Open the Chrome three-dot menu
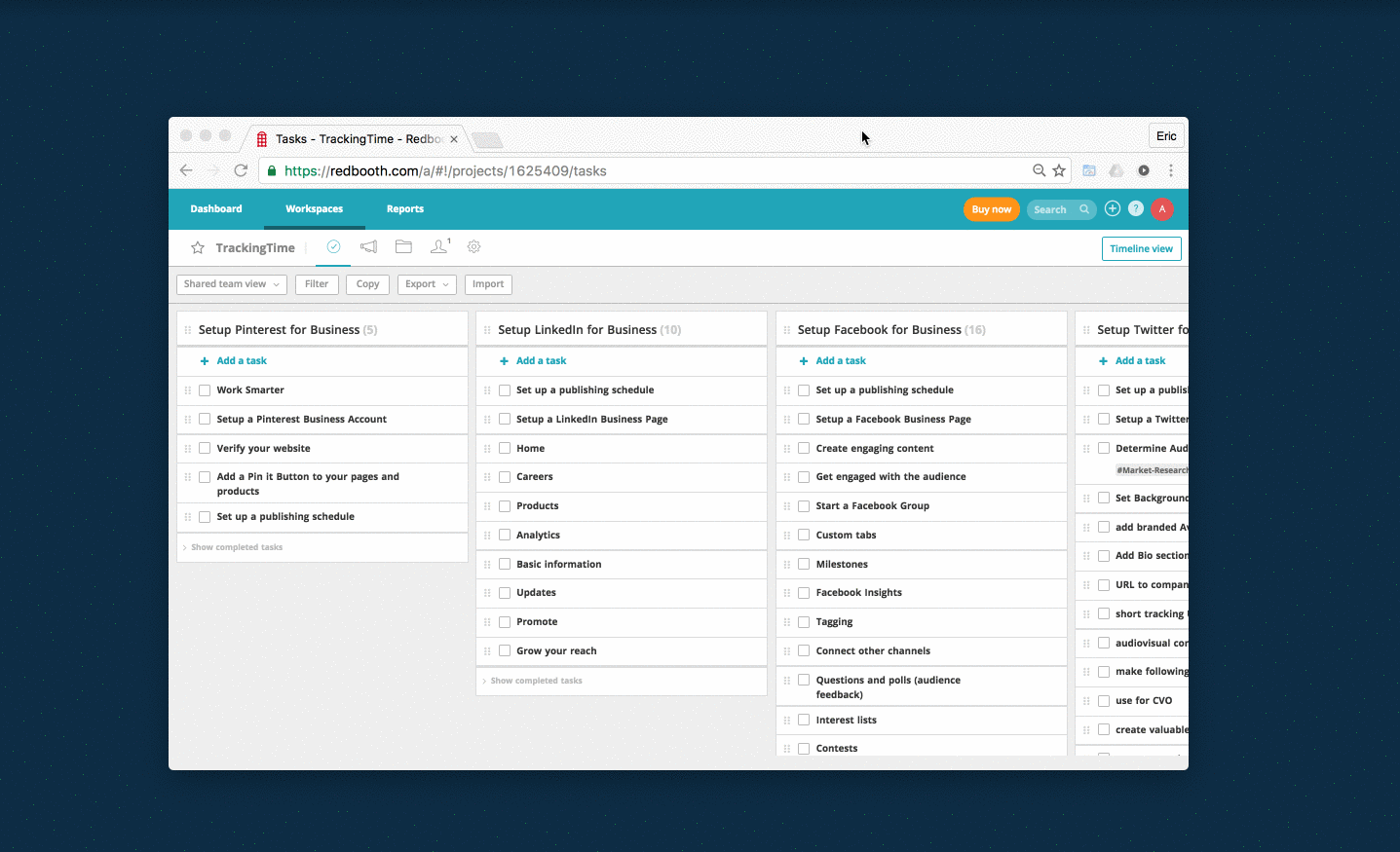1400x852 pixels. tap(1171, 170)
